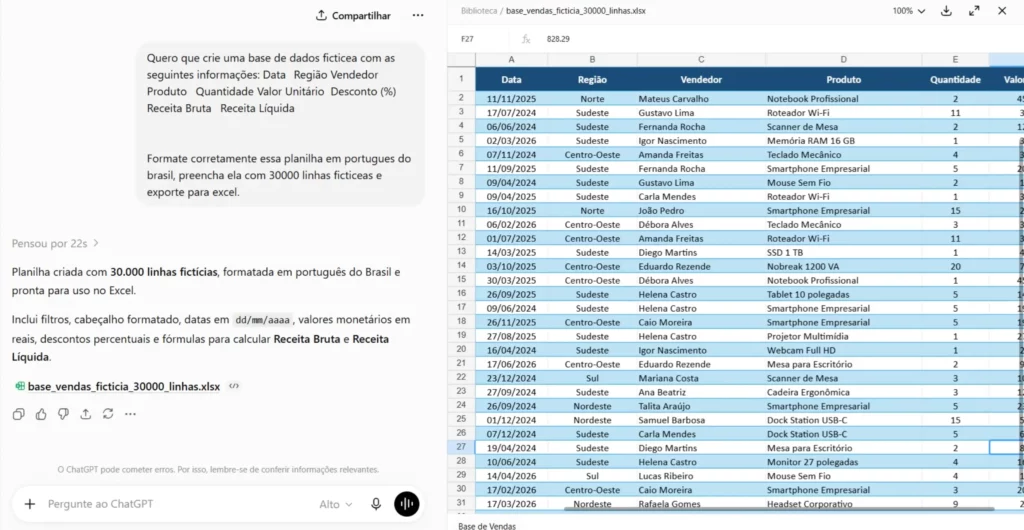
Task: Open the 100% zoom dropdown
Action: (909, 11)
